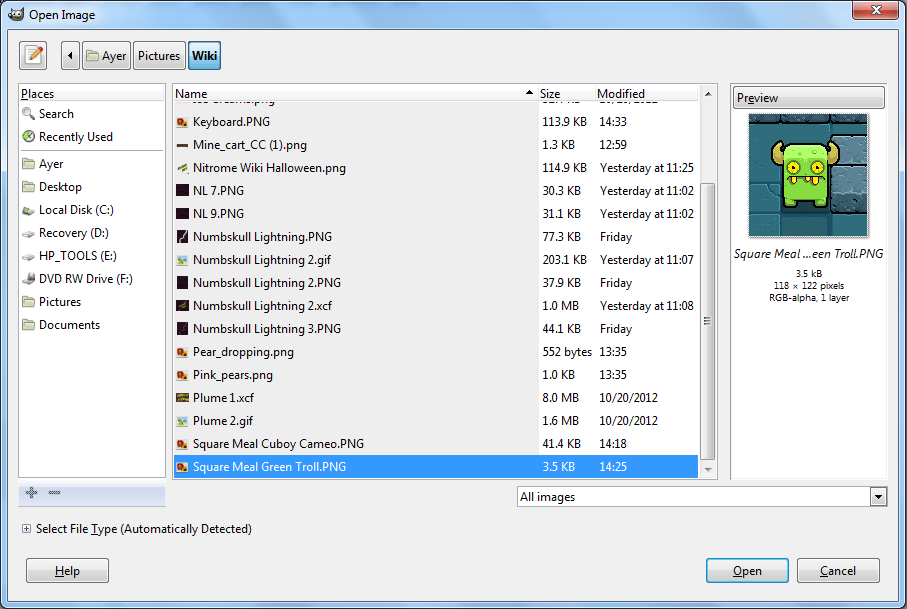Click the file list vertical scrollbar thumb

(707, 321)
